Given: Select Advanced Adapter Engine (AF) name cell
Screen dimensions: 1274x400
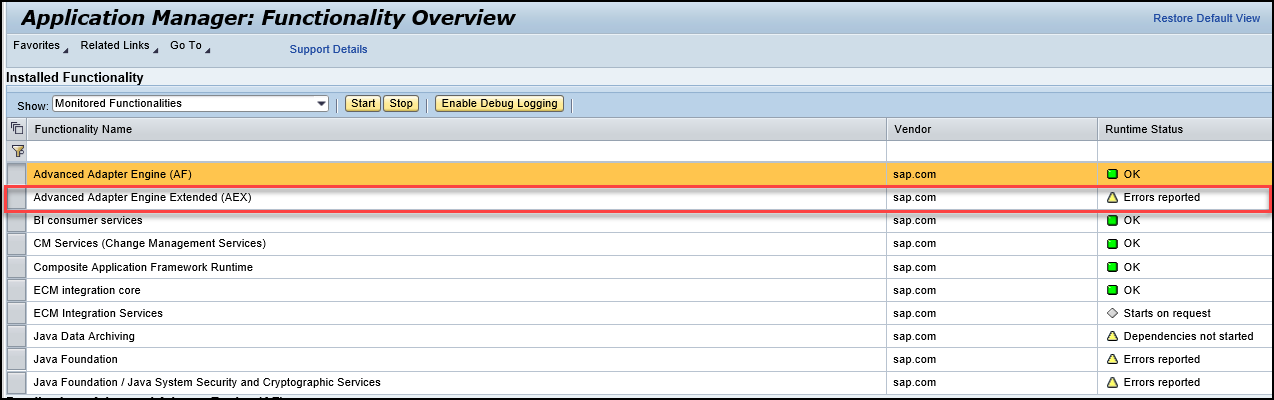Looking at the screenshot, I should pyautogui.click(x=456, y=174).
